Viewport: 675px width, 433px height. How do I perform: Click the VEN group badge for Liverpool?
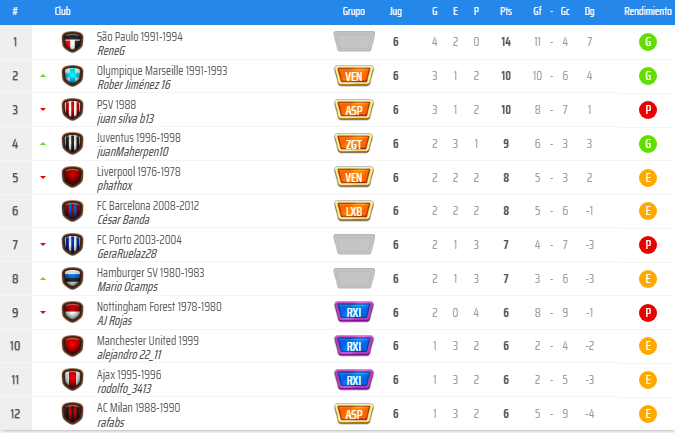tap(353, 177)
